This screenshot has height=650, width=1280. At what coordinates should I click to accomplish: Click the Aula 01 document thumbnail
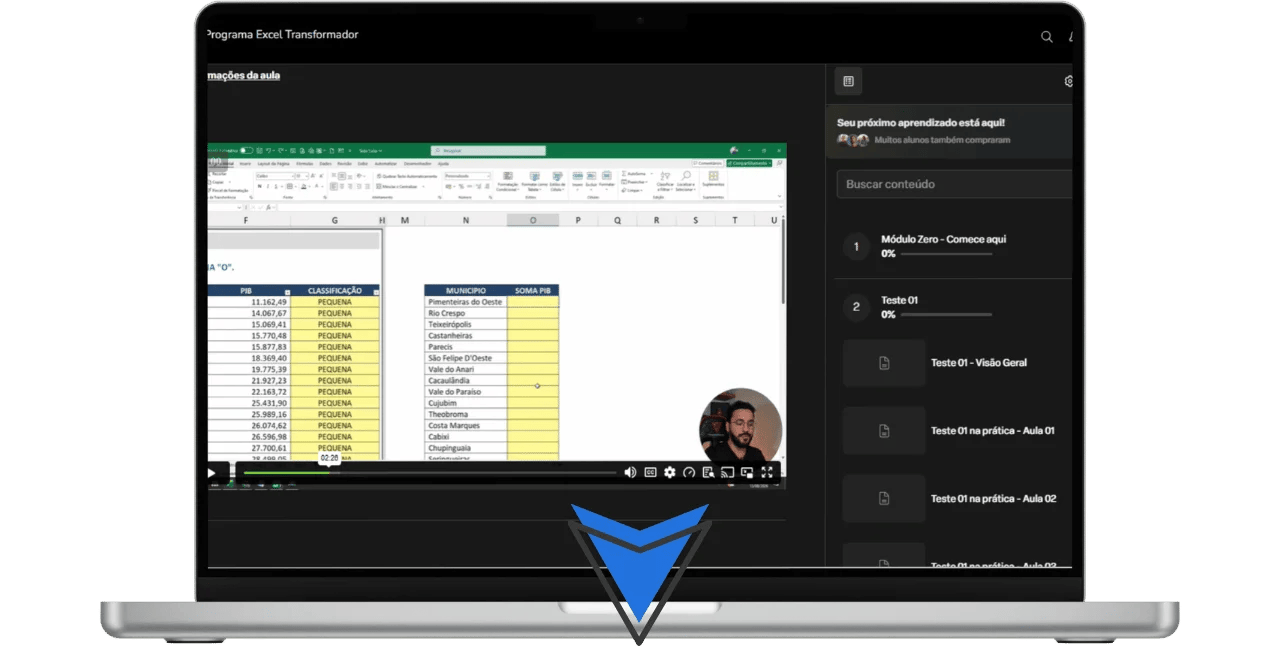click(884, 431)
